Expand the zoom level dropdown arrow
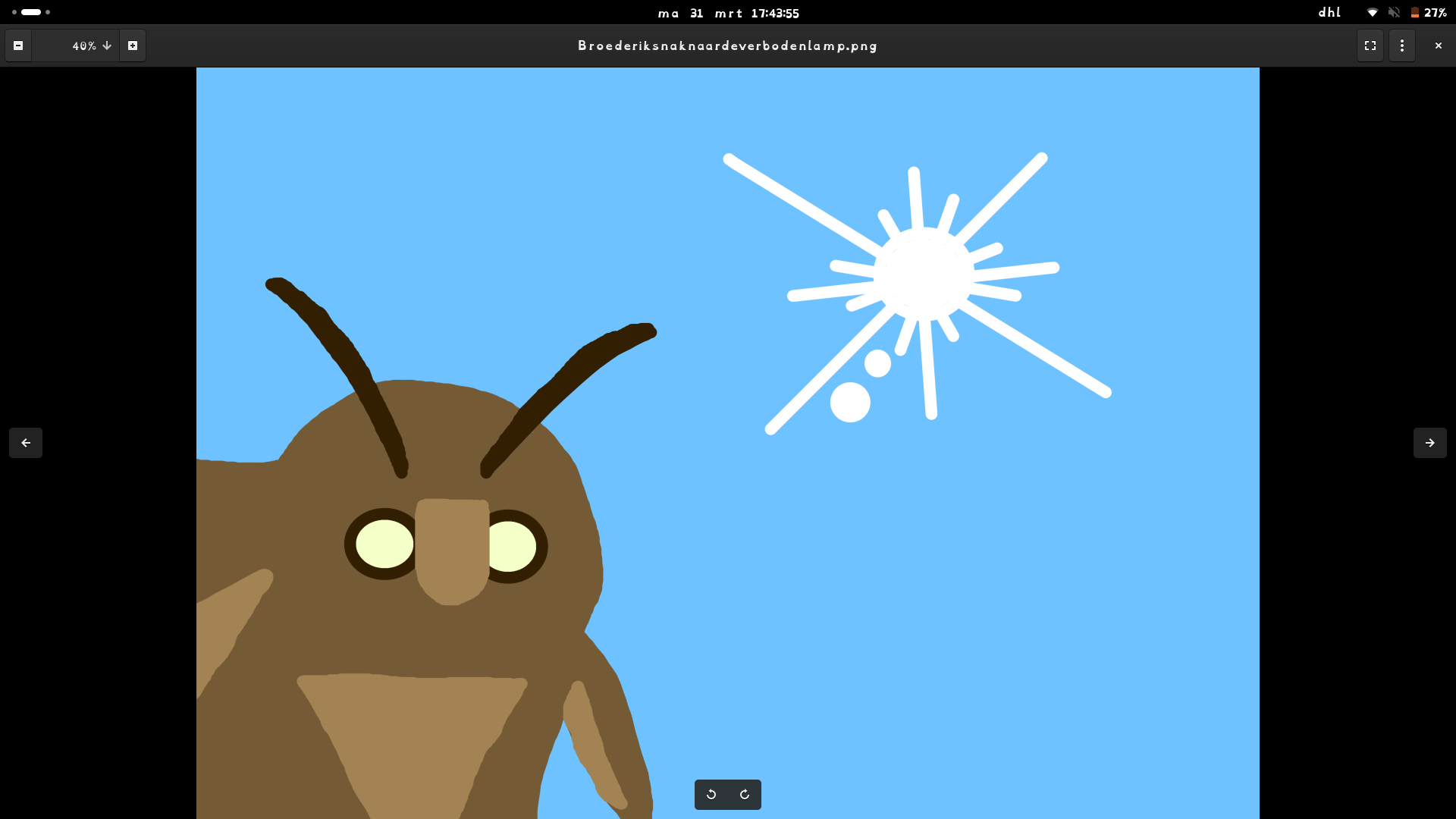Viewport: 1456px width, 819px height. click(x=107, y=45)
